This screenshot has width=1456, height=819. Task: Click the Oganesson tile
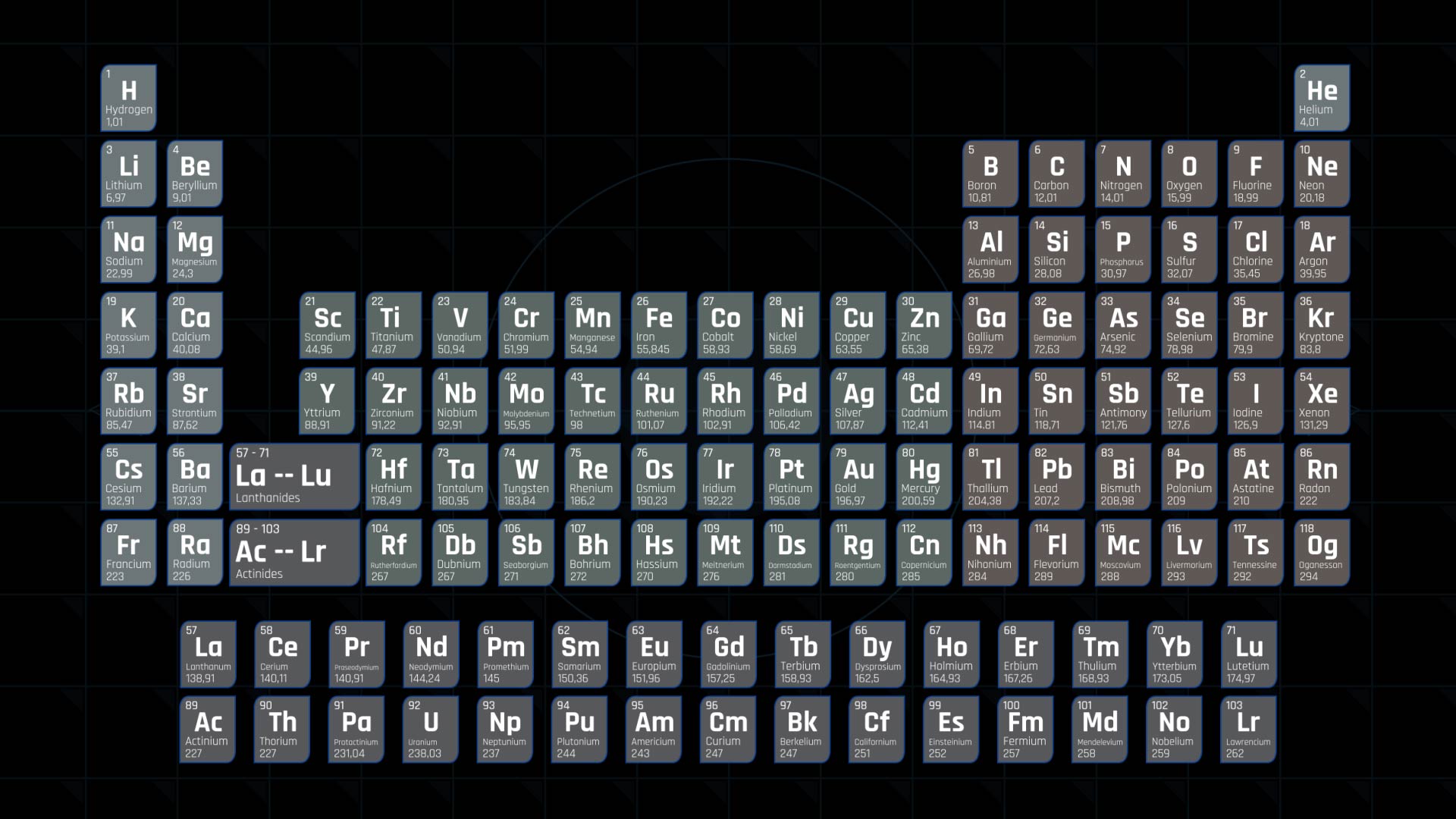[x=1323, y=553]
